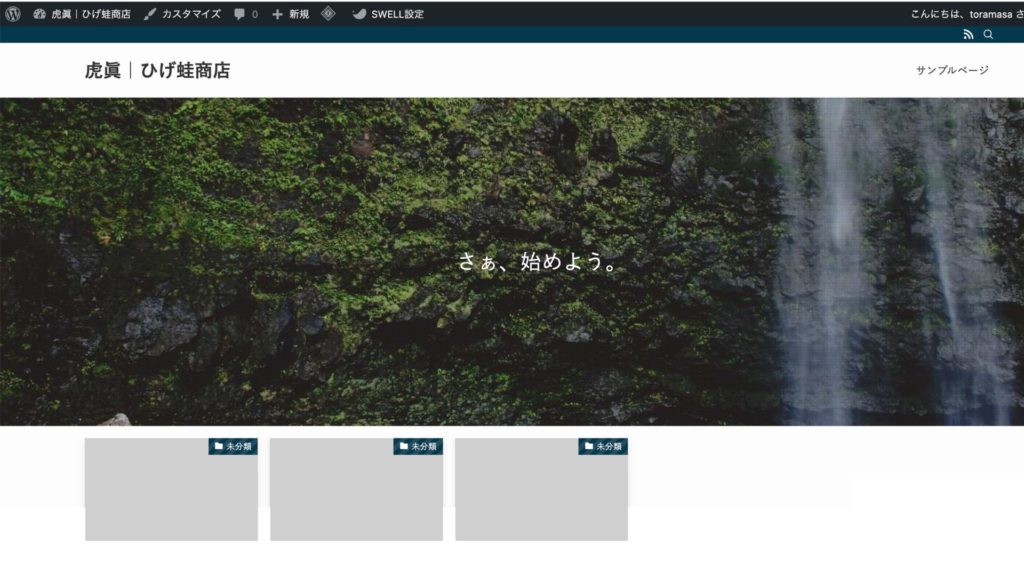Click the first card's 未分類 category label
The height and width of the screenshot is (576, 1024).
[233, 446]
